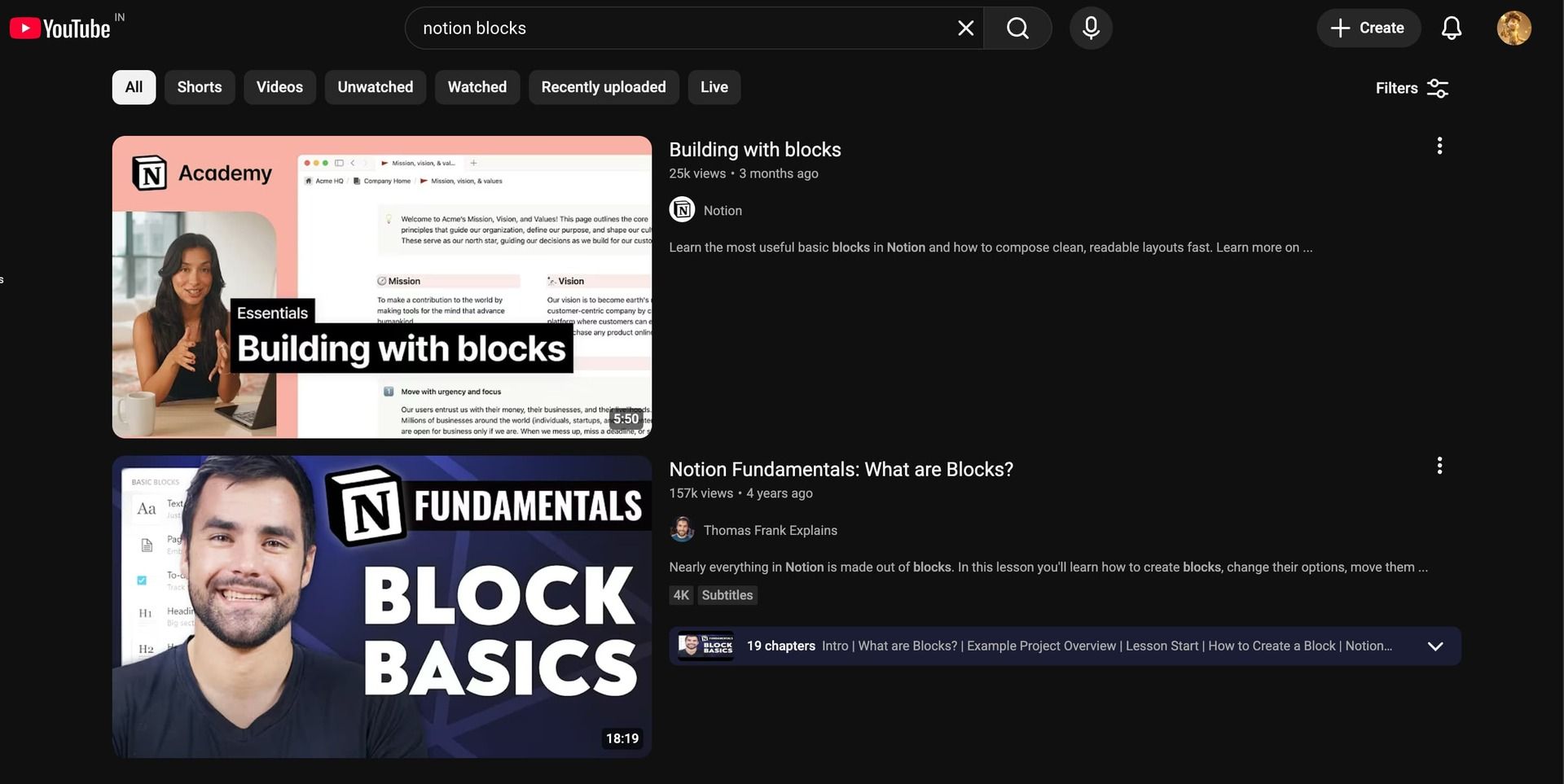Clear the search box text
This screenshot has width=1564, height=784.
965,28
